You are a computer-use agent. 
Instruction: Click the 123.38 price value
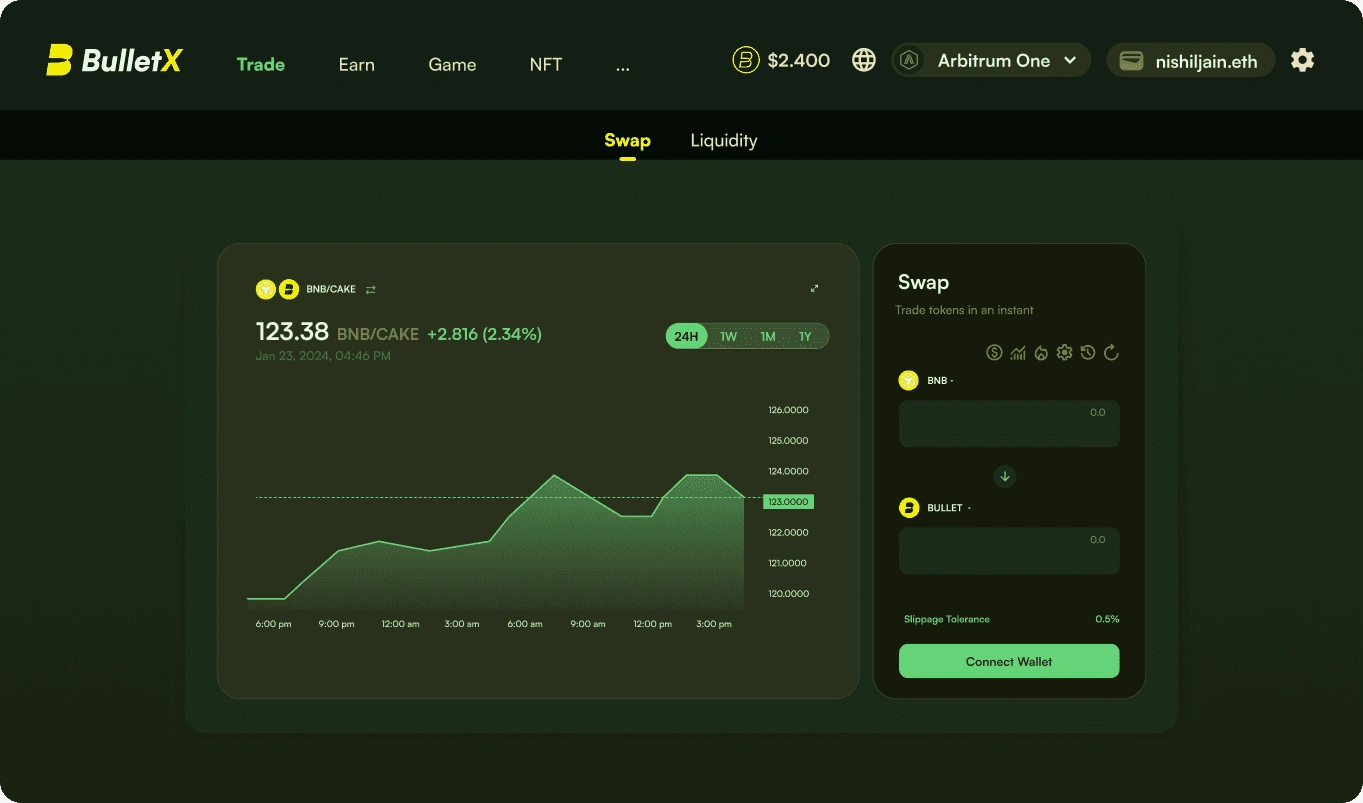click(292, 331)
